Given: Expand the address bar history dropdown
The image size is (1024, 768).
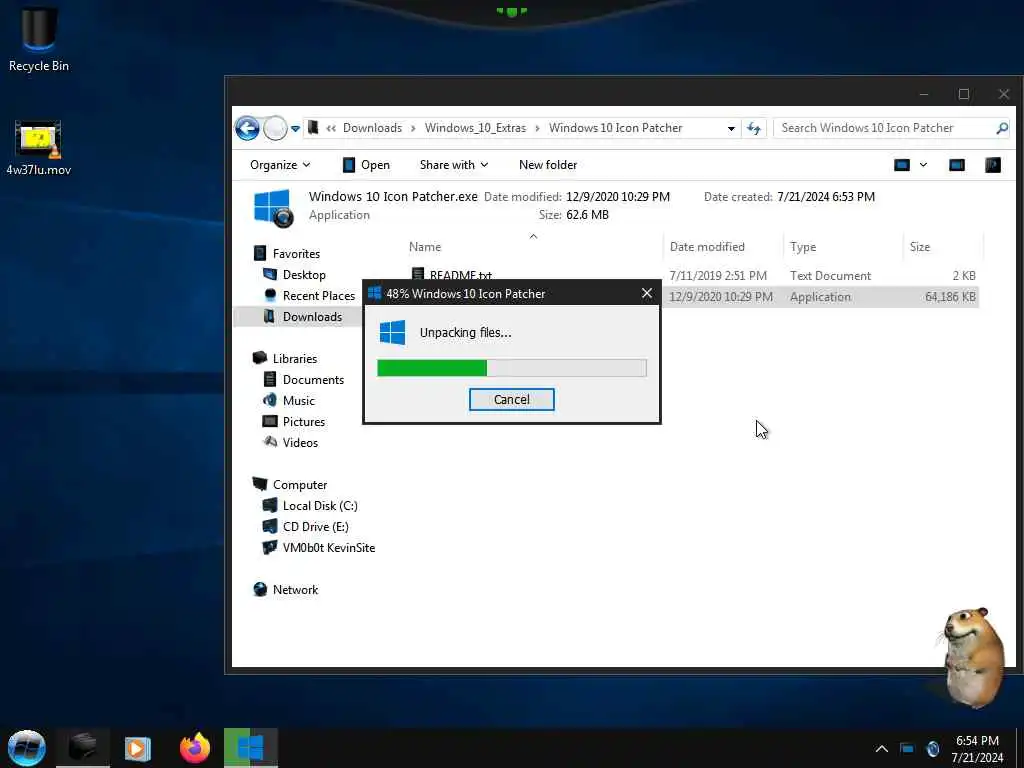Looking at the screenshot, I should coord(731,129).
